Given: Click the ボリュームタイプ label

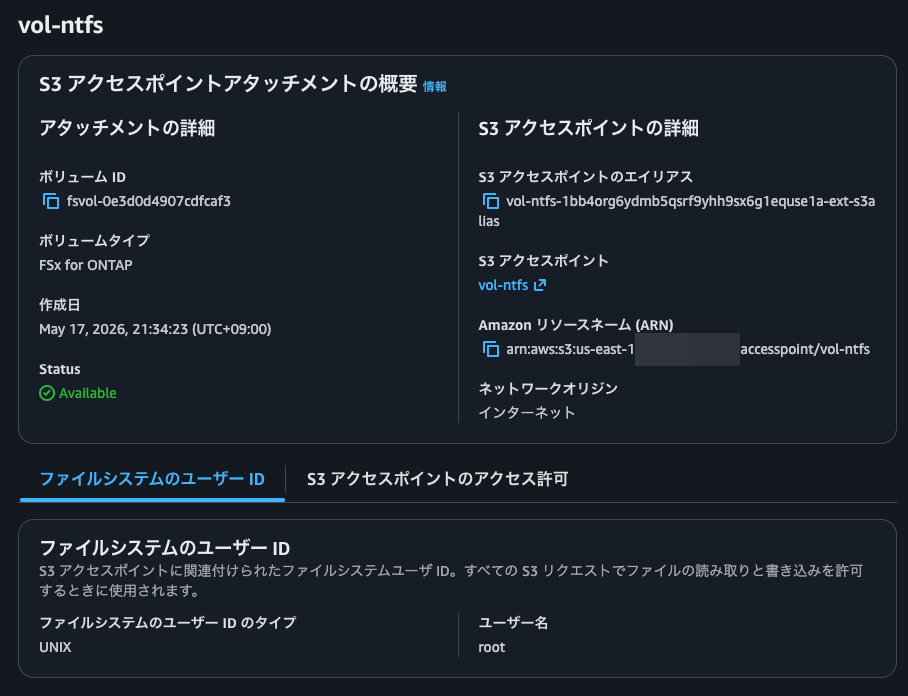Looking at the screenshot, I should tap(94, 240).
